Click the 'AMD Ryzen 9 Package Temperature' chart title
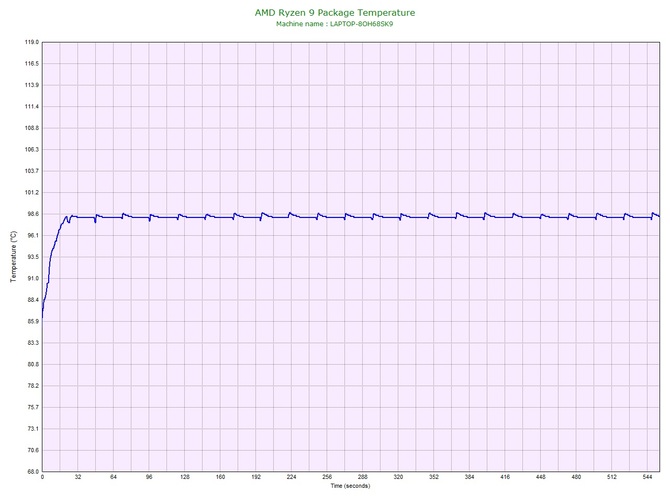Screen dimensions: 670x503 click(335, 13)
